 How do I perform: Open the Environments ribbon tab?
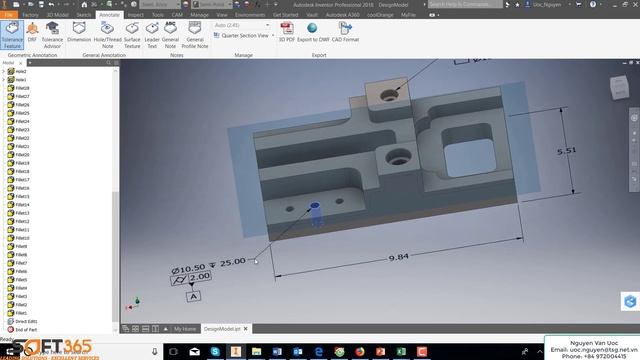pos(250,15)
